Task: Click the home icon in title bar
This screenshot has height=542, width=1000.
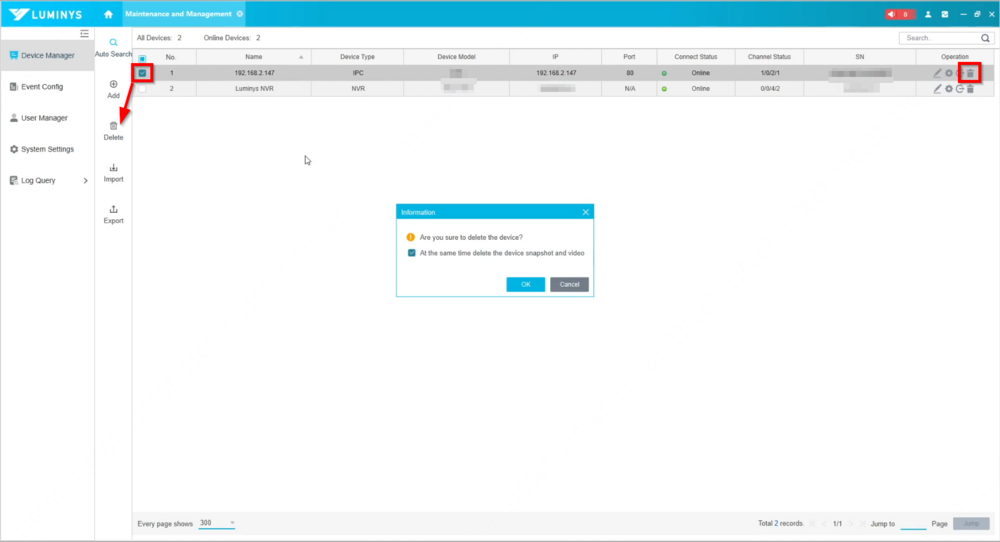Action: (108, 14)
